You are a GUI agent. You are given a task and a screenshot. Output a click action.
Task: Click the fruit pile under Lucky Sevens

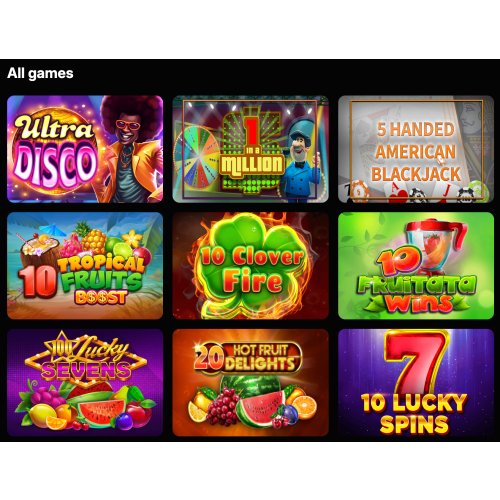point(85,407)
